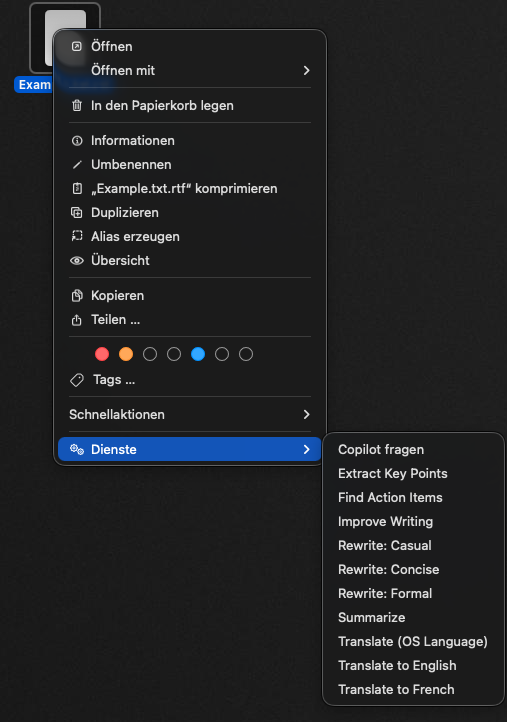Viewport: 507px width, 722px height.
Task: Open Schnellaktionen menu entry
Action: [x=190, y=414]
